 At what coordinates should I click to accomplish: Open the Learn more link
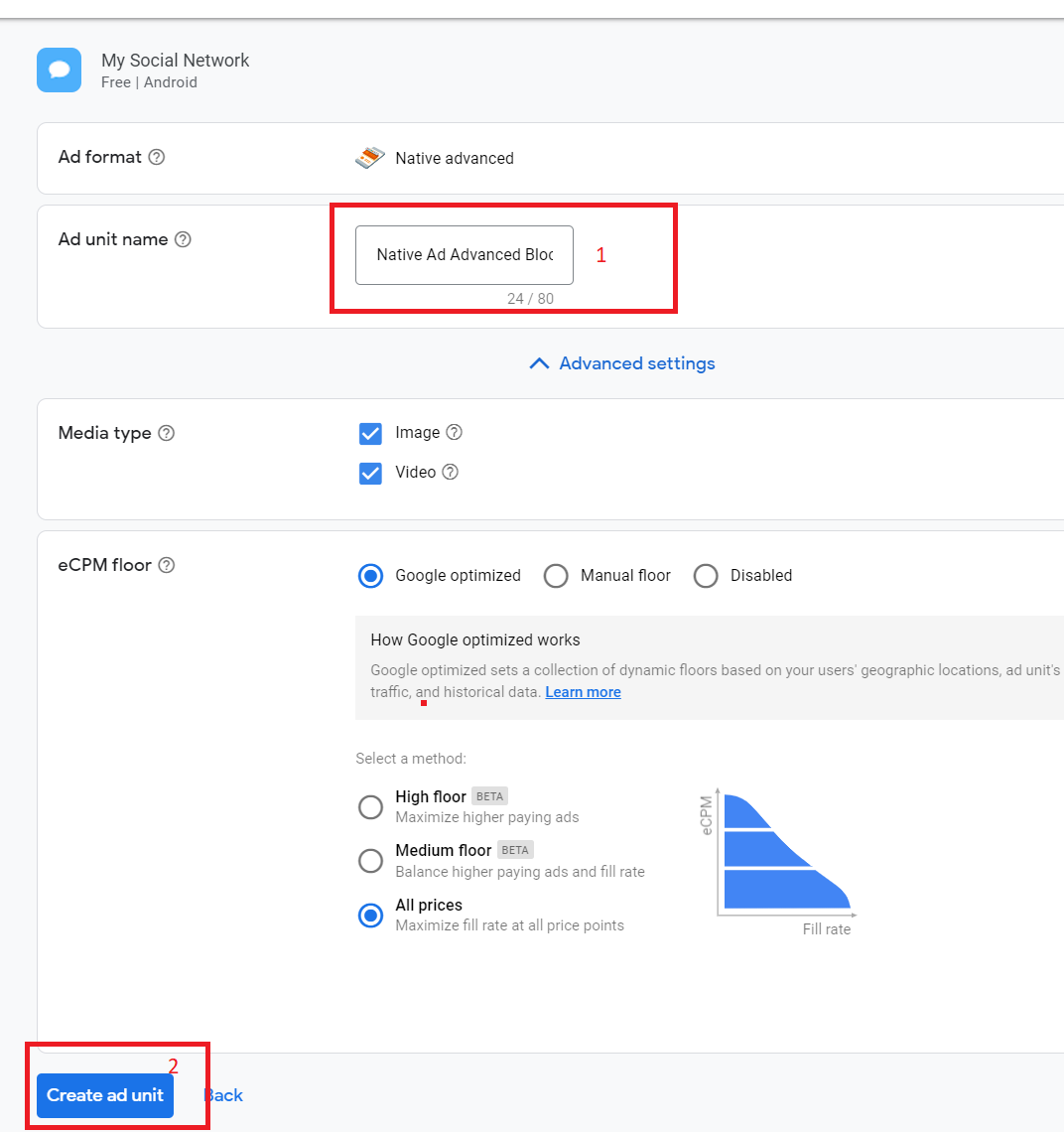click(583, 692)
